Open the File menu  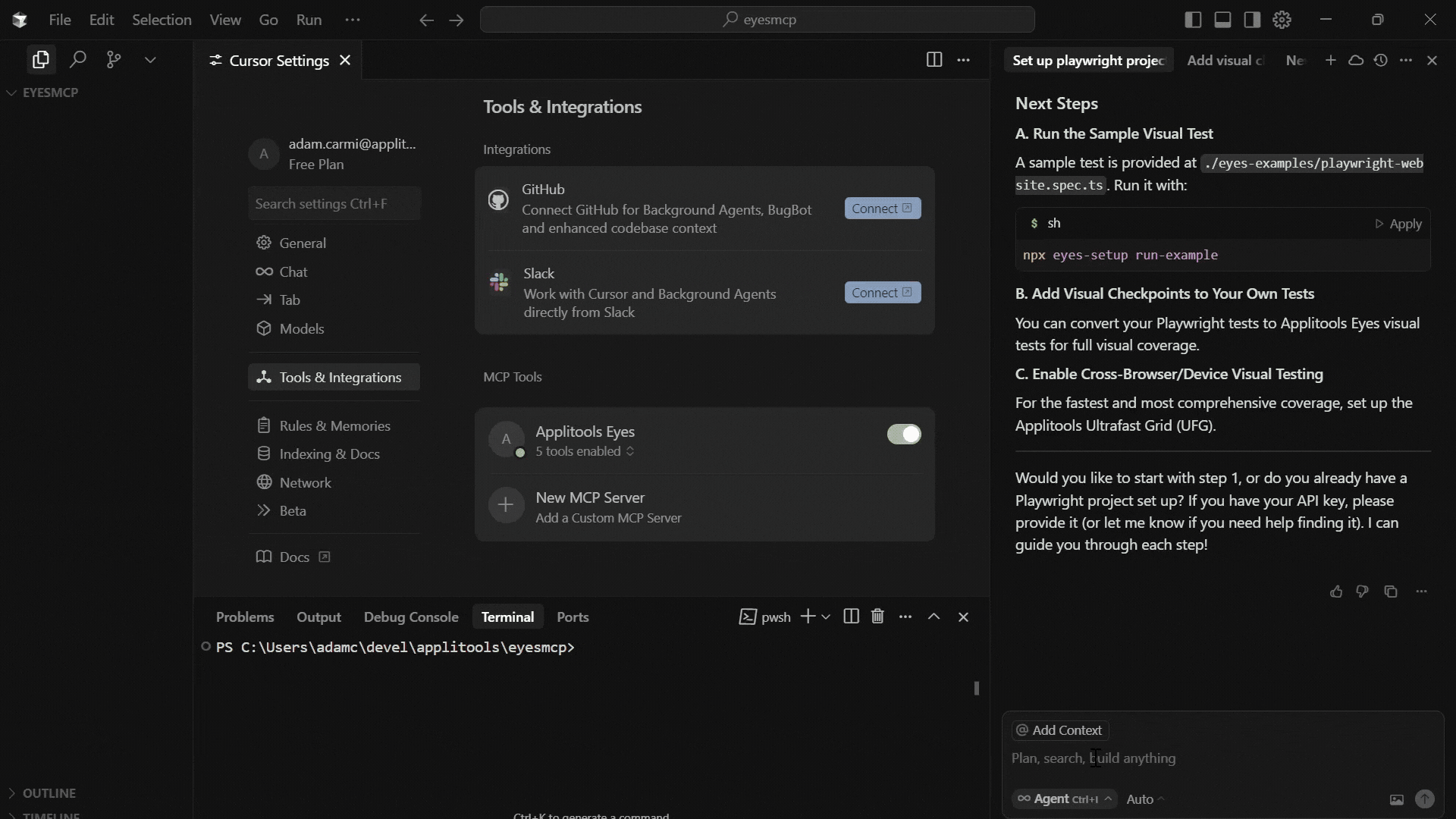click(60, 20)
